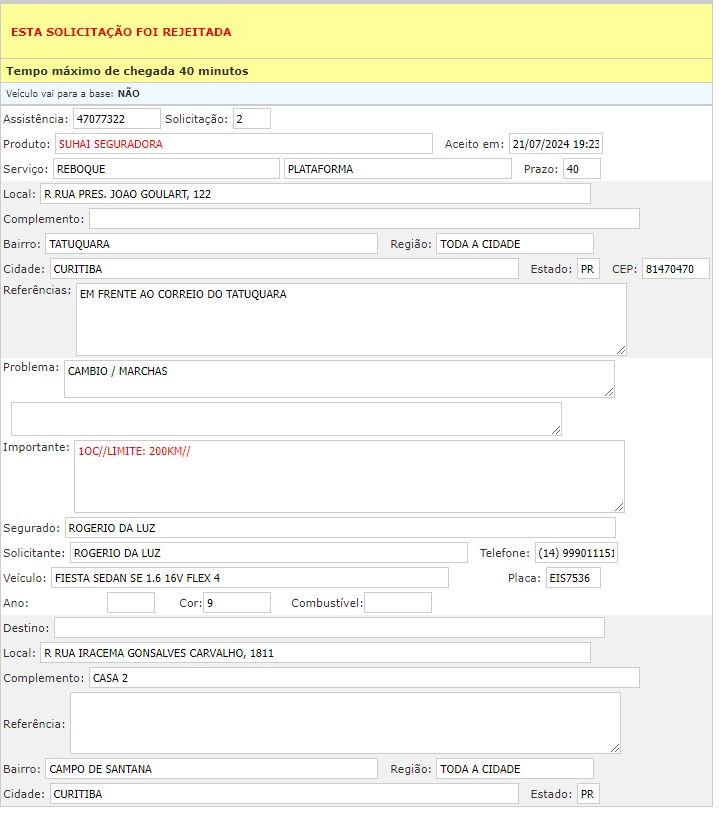Select the Segurado name field
This screenshot has height=825, width=727.
pos(340,528)
